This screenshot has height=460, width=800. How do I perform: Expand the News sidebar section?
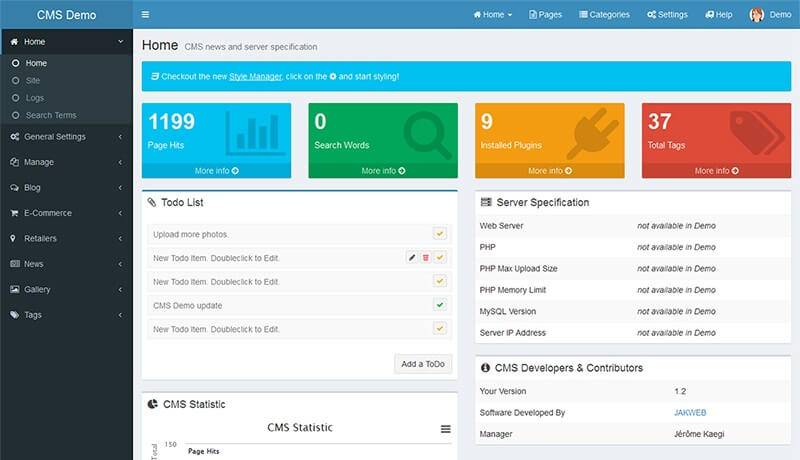pos(120,264)
